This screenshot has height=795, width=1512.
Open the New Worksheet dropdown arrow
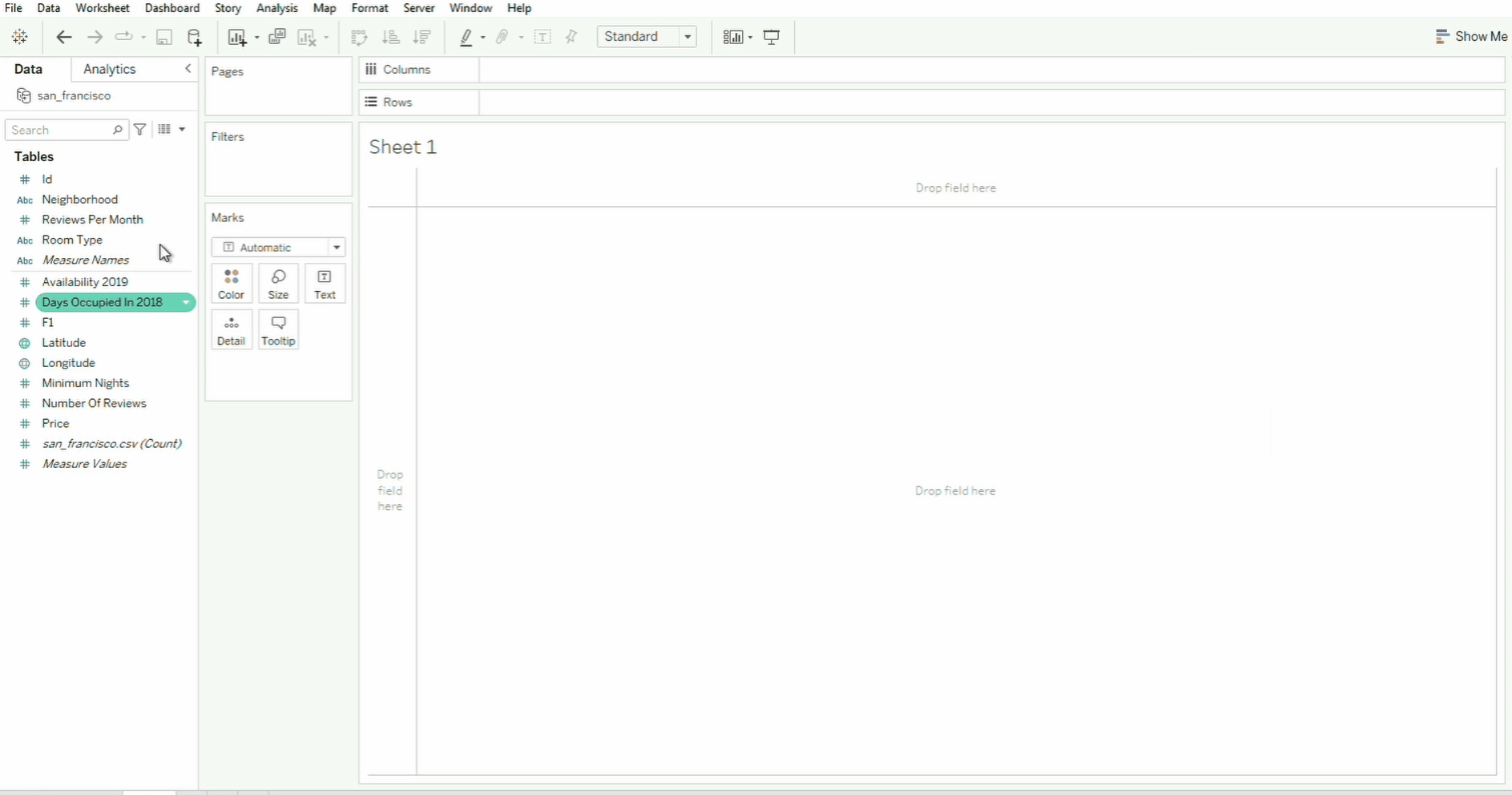(x=256, y=38)
